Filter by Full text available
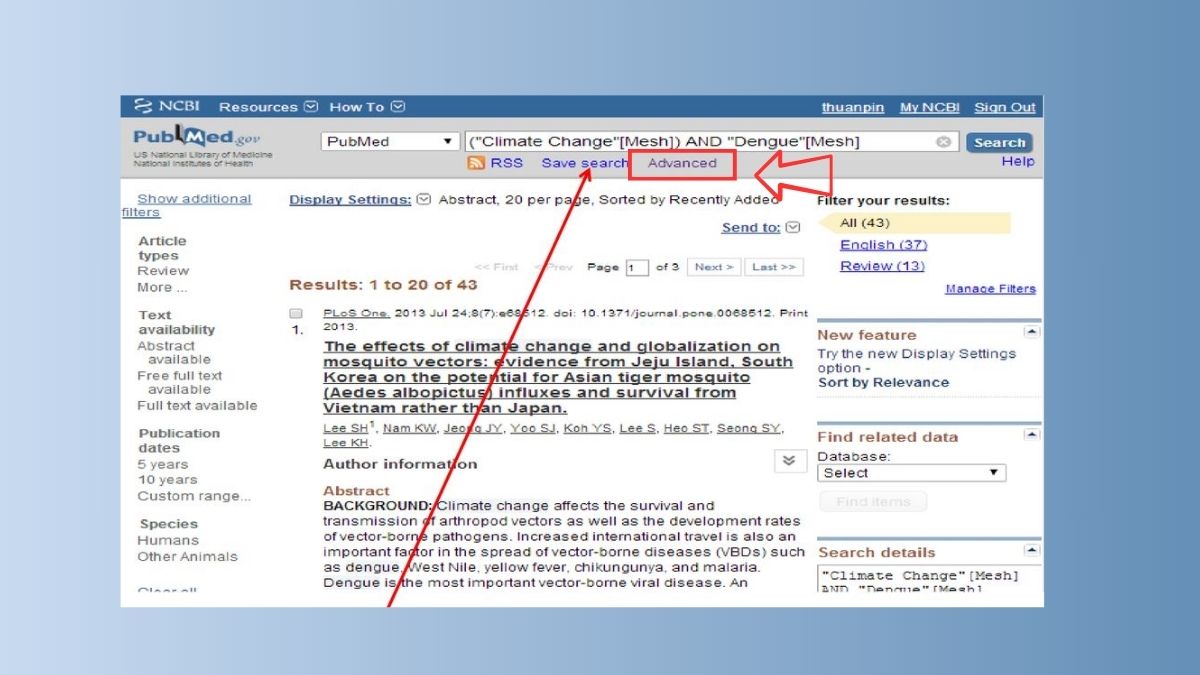Viewport: 1200px width, 675px height. pyautogui.click(x=197, y=405)
